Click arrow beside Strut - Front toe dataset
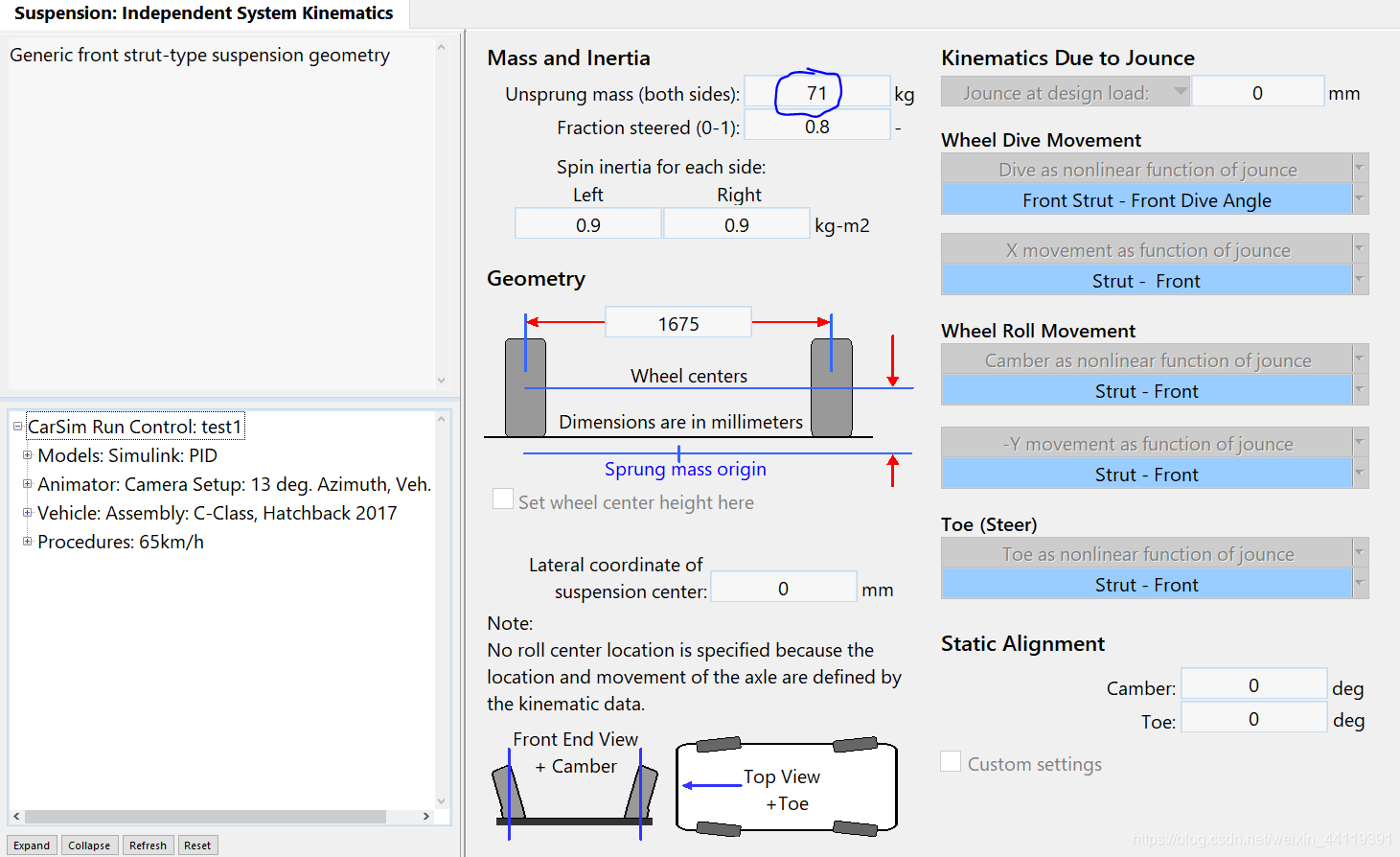This screenshot has width=1400, height=857. (x=1361, y=584)
